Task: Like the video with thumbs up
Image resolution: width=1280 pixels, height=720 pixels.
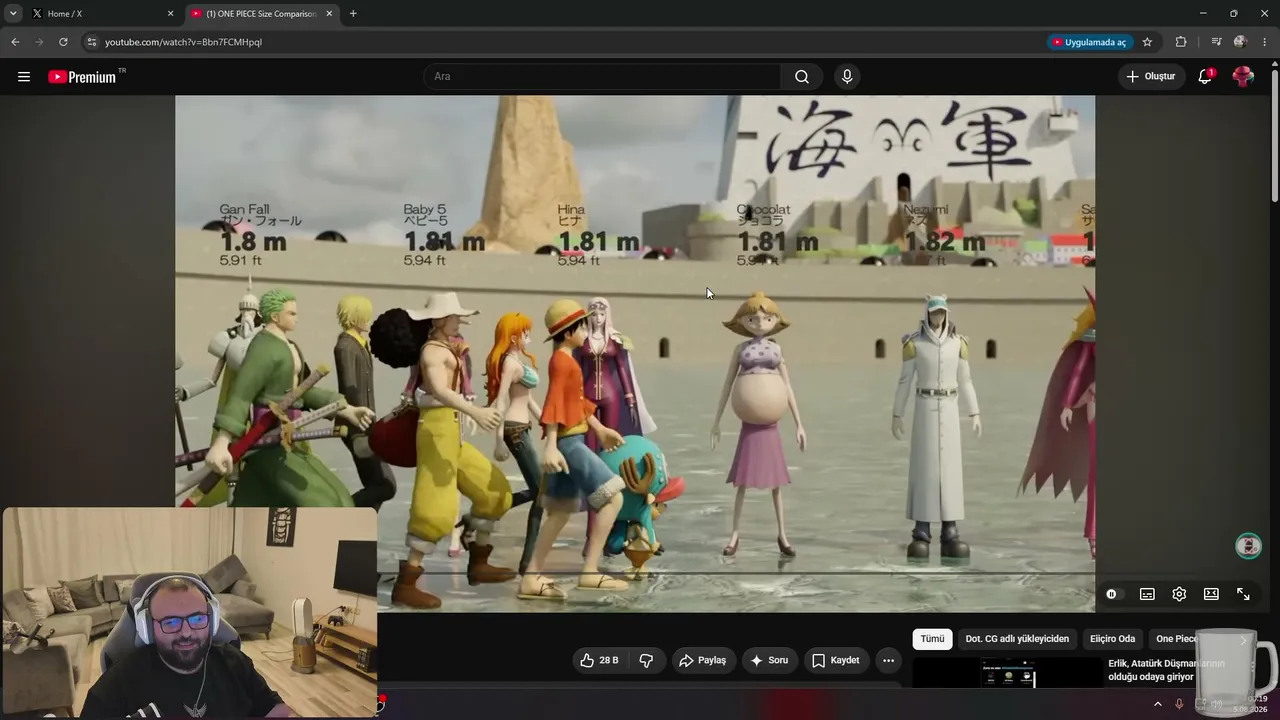Action: (x=600, y=660)
